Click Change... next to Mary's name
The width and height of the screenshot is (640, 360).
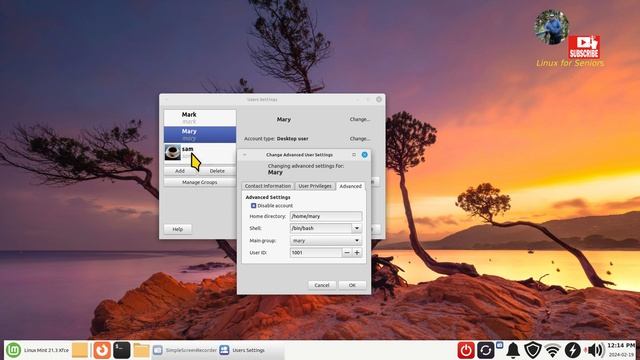[360, 119]
